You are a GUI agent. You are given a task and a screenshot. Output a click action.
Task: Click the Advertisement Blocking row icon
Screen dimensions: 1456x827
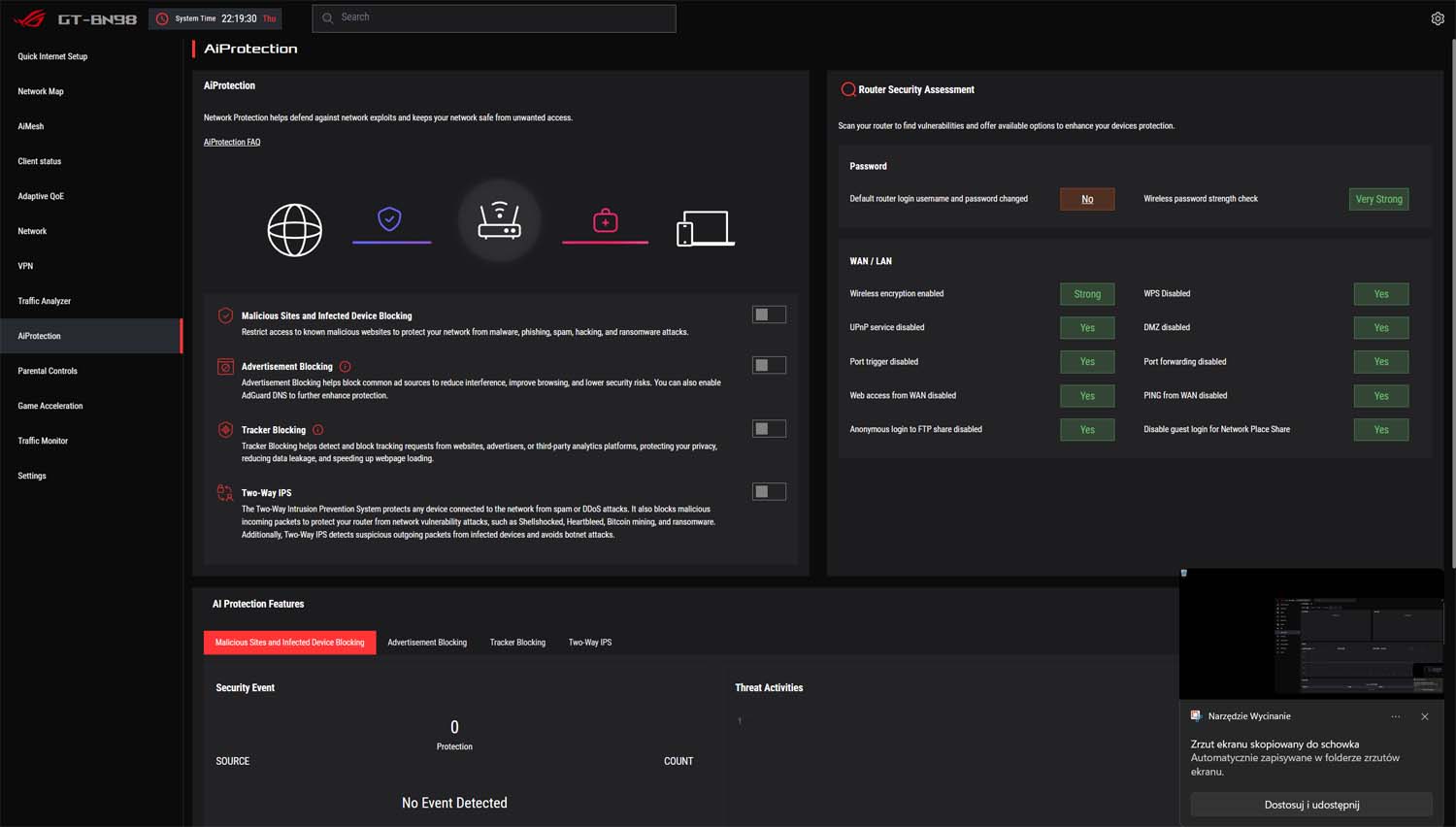coord(225,367)
